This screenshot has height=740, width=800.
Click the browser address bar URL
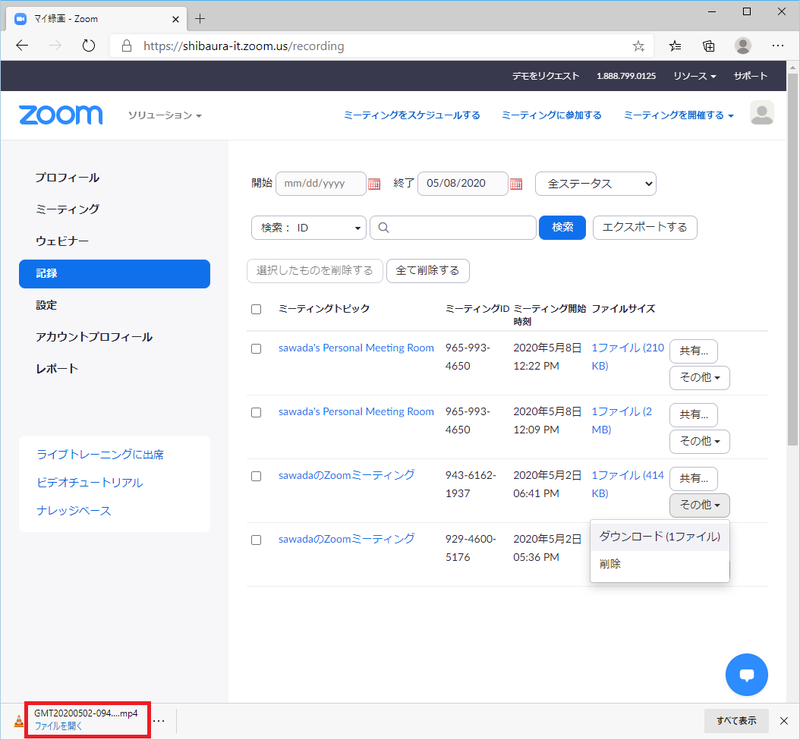click(x=243, y=46)
